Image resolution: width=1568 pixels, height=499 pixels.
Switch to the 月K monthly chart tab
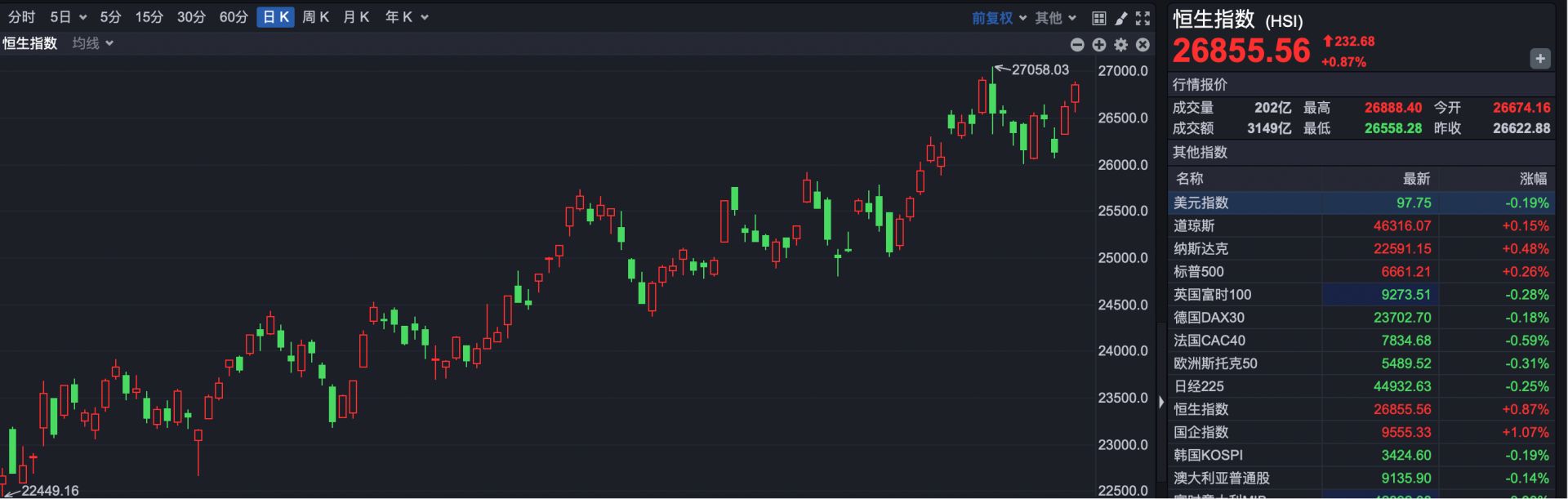[356, 17]
